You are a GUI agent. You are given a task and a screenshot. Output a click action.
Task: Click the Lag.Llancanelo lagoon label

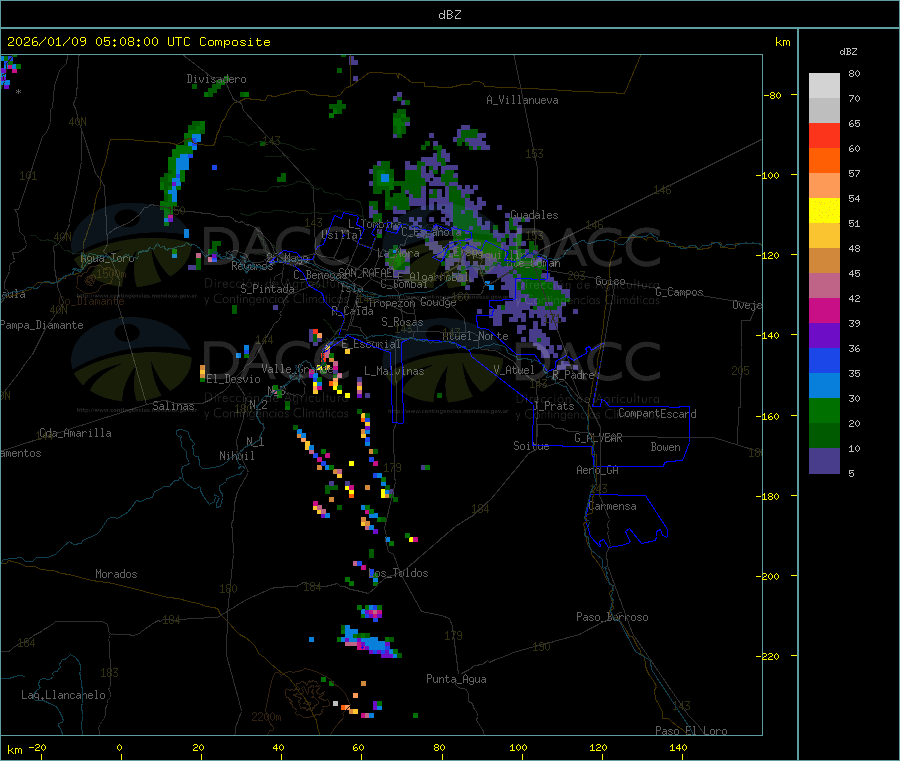point(63,695)
